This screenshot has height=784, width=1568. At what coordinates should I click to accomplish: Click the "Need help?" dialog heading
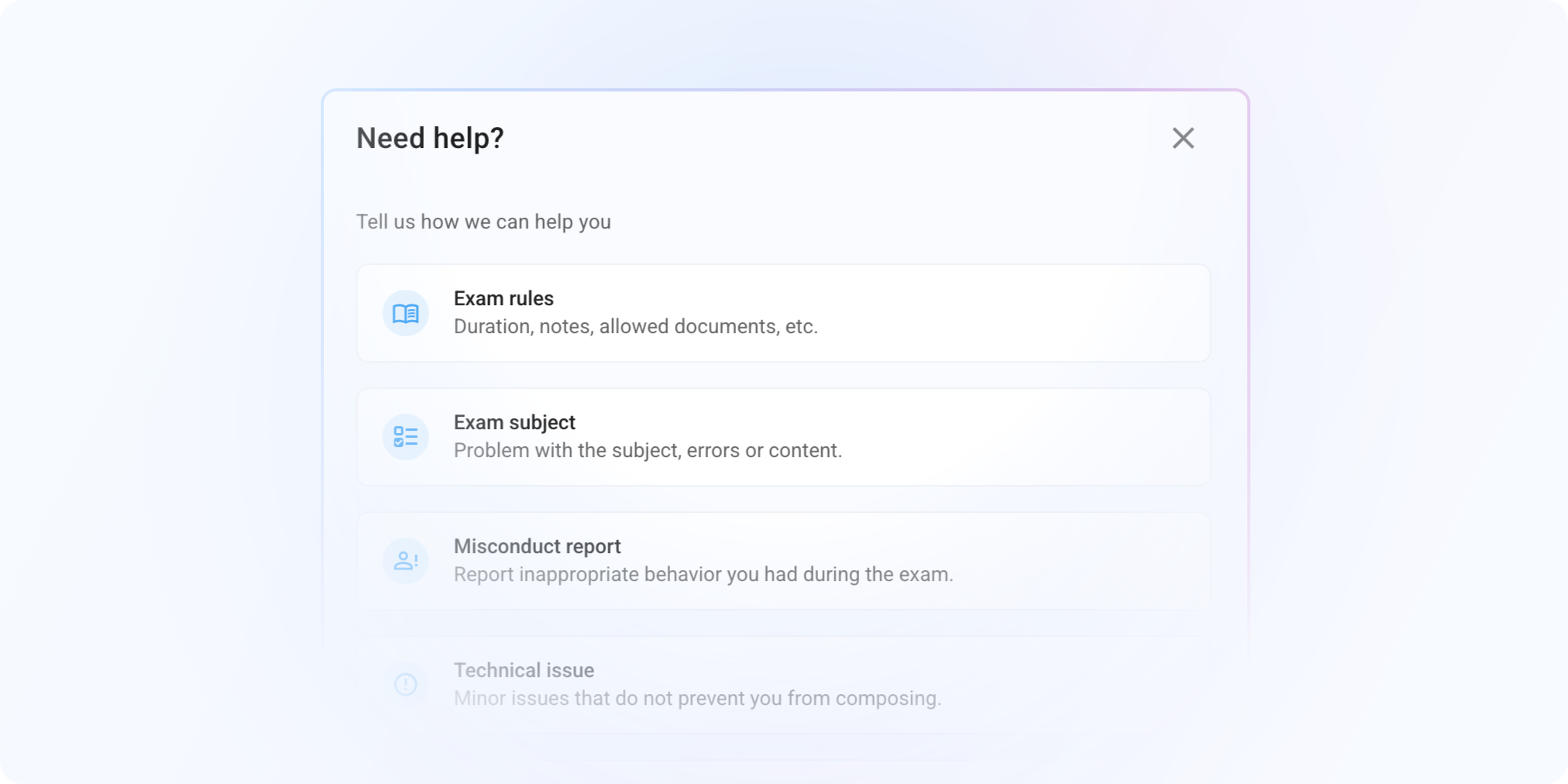pos(430,139)
